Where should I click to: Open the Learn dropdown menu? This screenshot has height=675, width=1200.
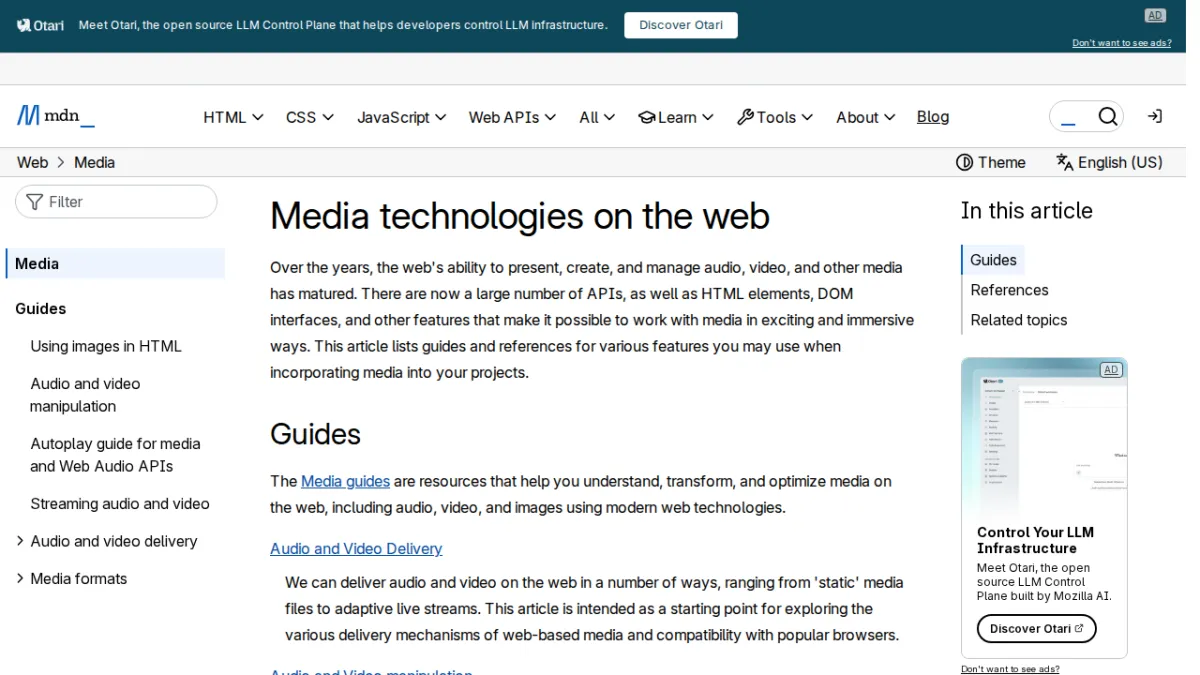pyautogui.click(x=676, y=117)
